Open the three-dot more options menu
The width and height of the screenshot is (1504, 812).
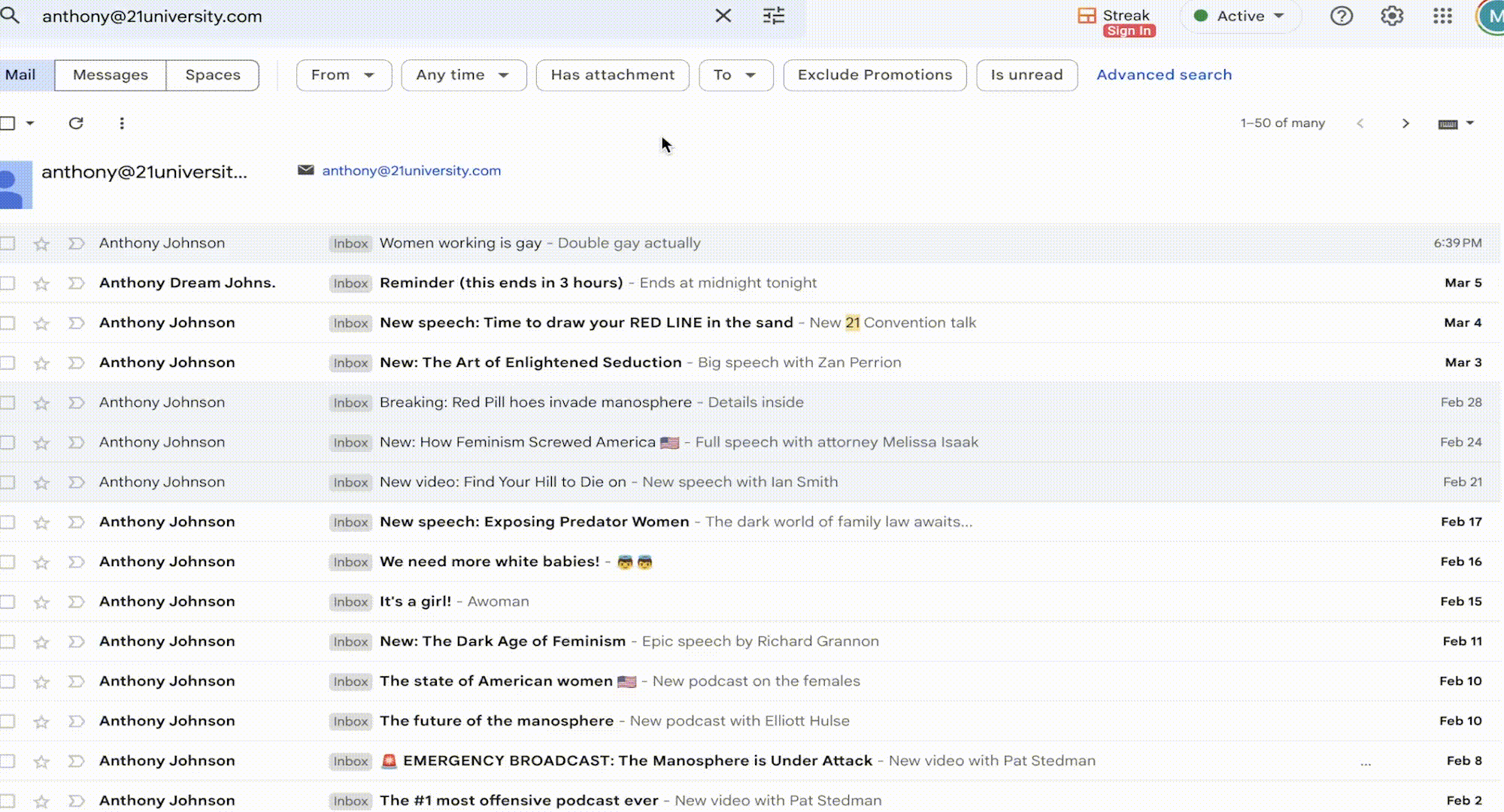pos(122,123)
